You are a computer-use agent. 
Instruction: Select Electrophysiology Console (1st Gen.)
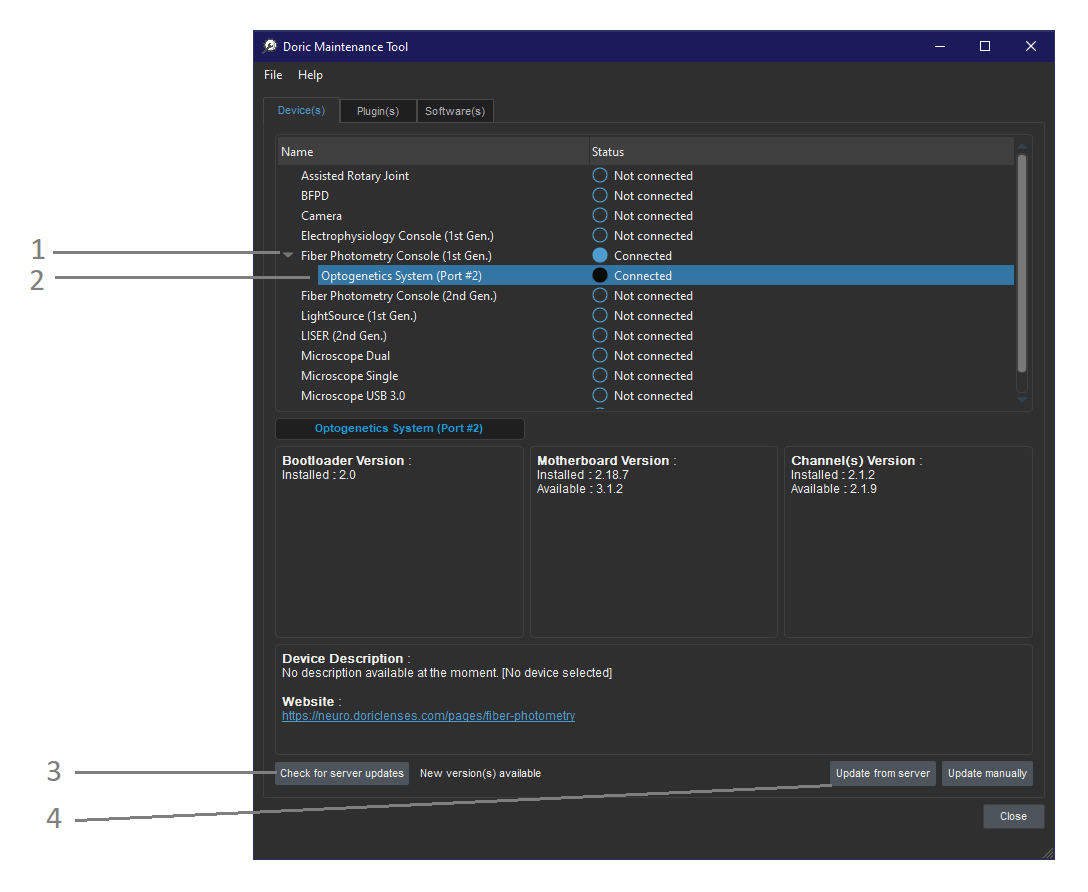pyautogui.click(x=397, y=236)
